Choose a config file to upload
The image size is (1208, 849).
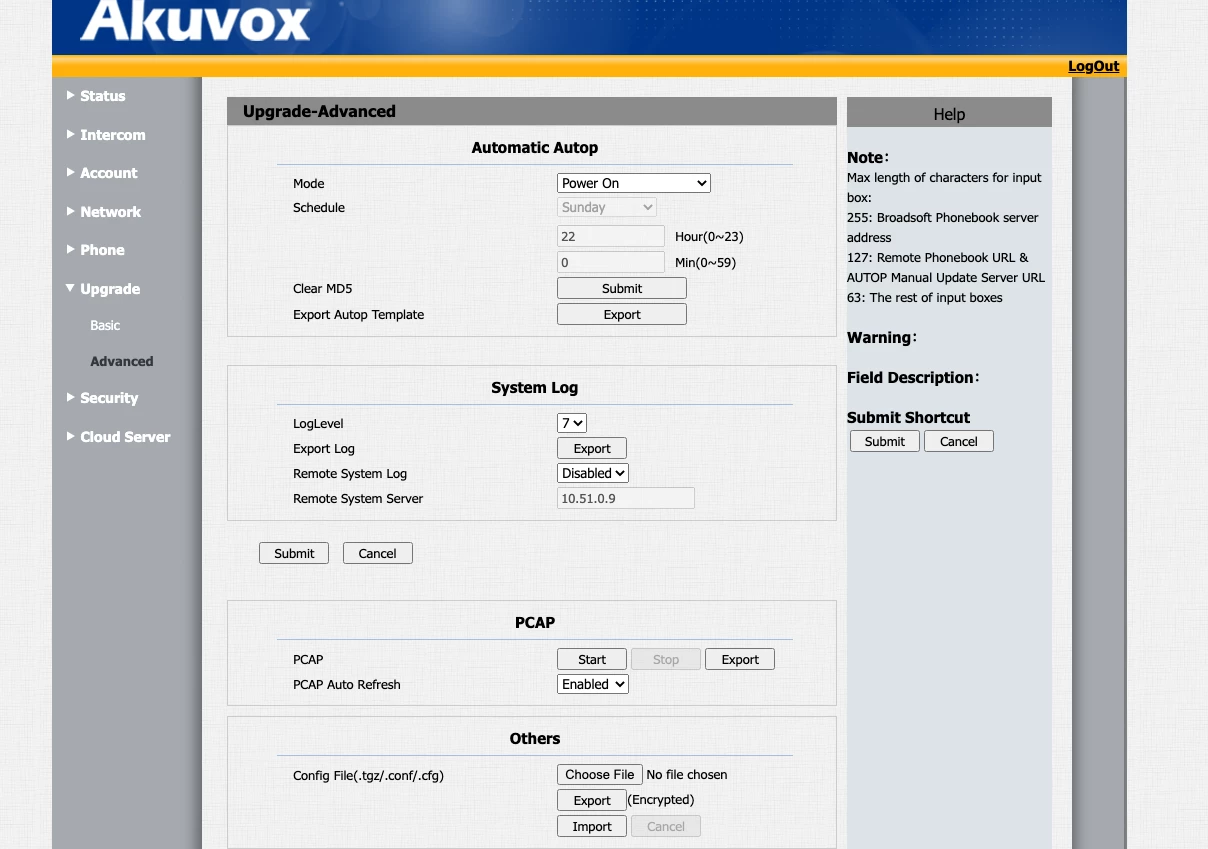(599, 774)
